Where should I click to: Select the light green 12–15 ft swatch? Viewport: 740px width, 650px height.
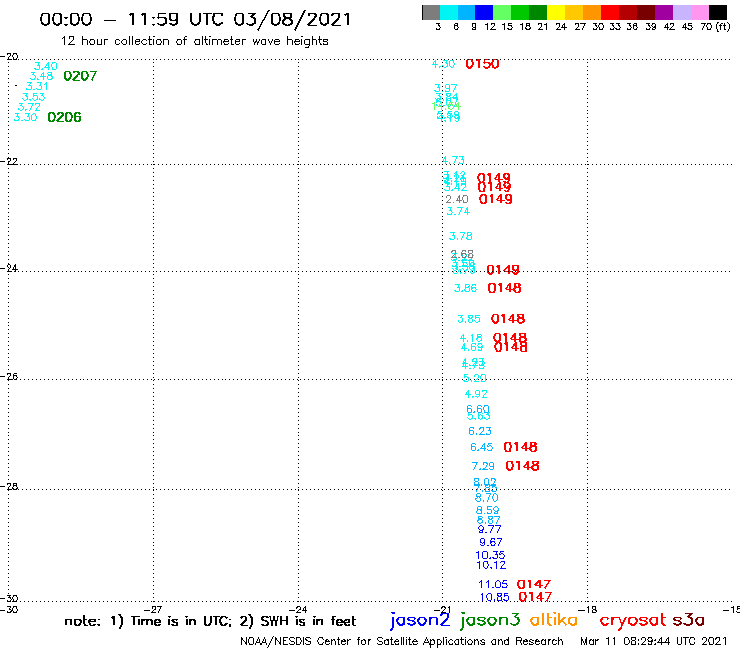tap(503, 12)
